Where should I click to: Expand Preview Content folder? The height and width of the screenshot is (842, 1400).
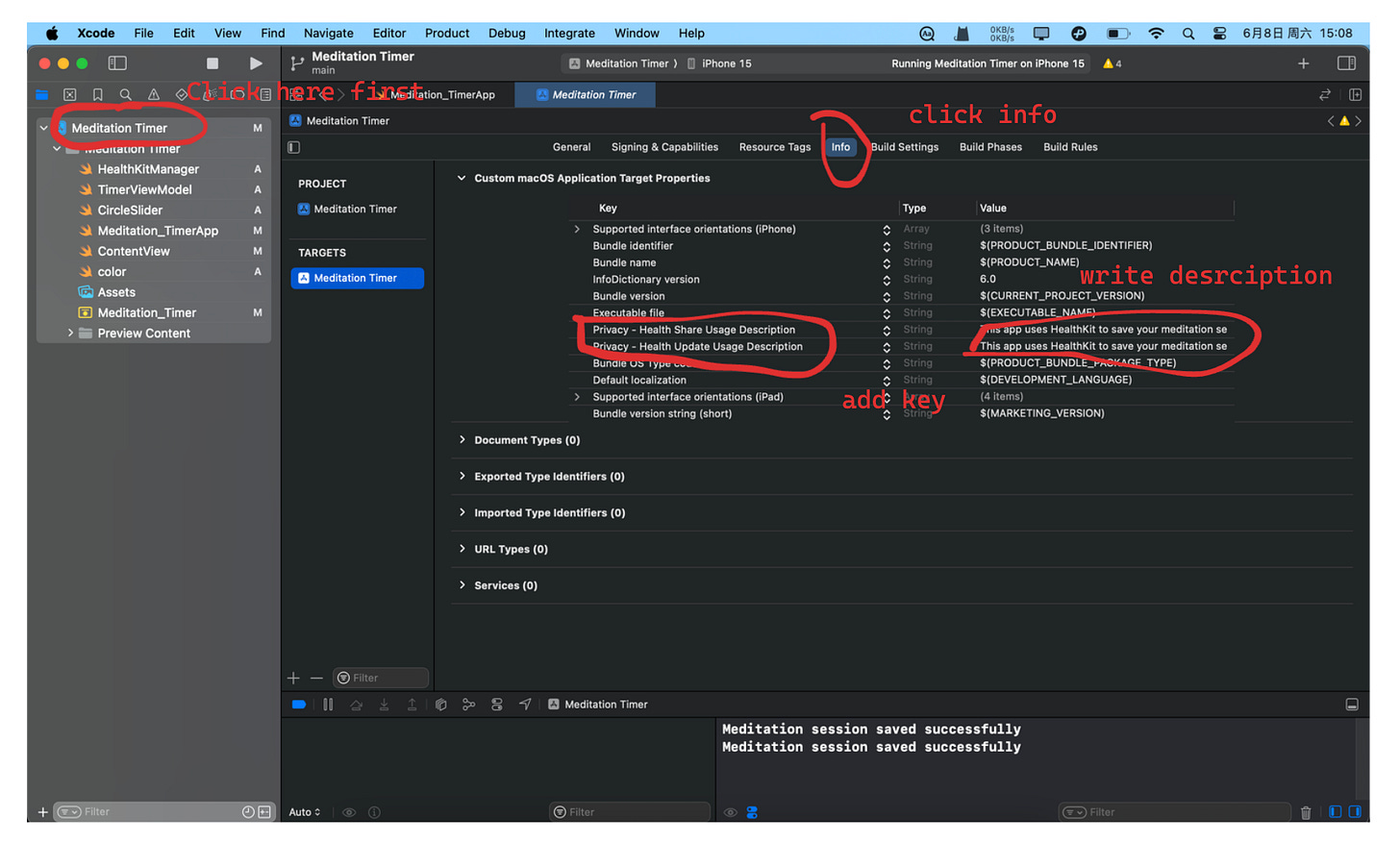pyautogui.click(x=70, y=334)
